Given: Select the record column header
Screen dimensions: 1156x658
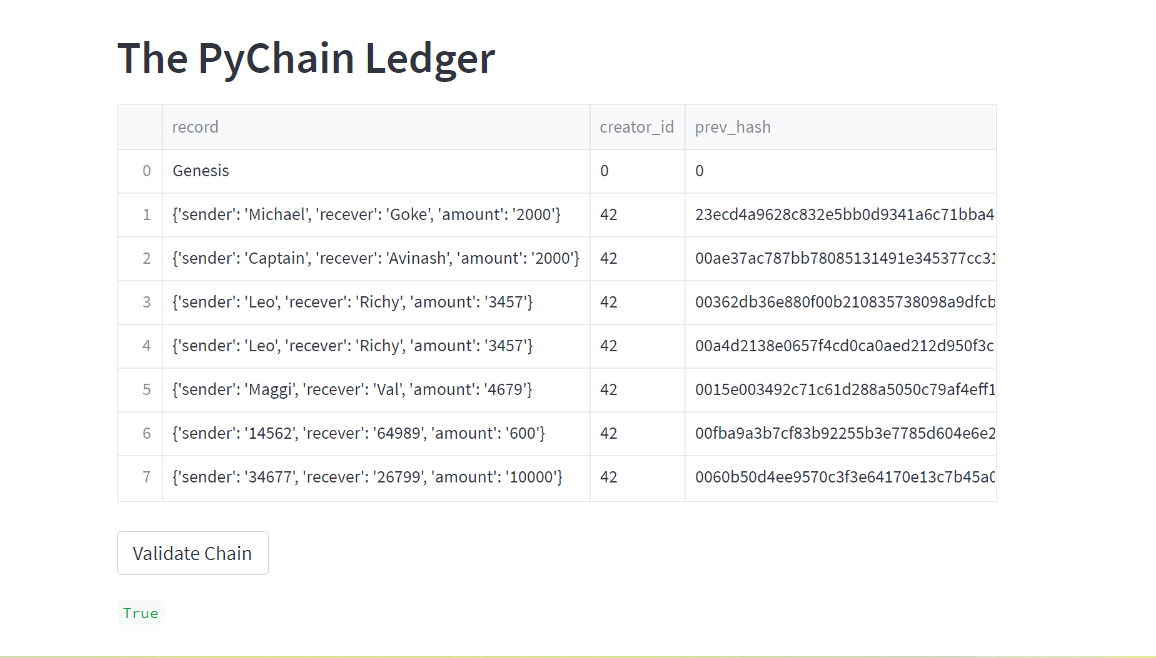Looking at the screenshot, I should tap(195, 126).
